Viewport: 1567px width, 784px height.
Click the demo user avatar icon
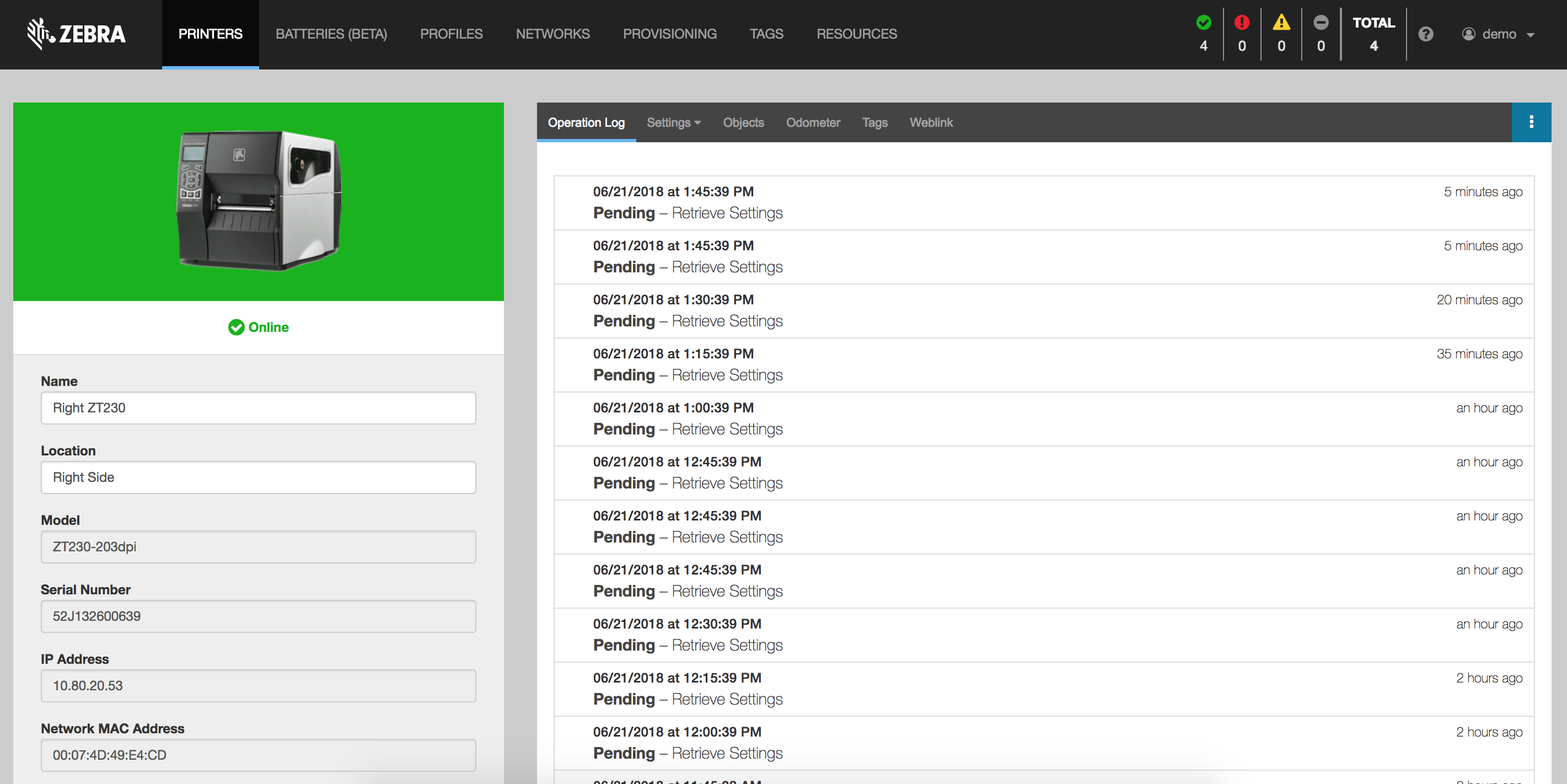(x=1468, y=34)
